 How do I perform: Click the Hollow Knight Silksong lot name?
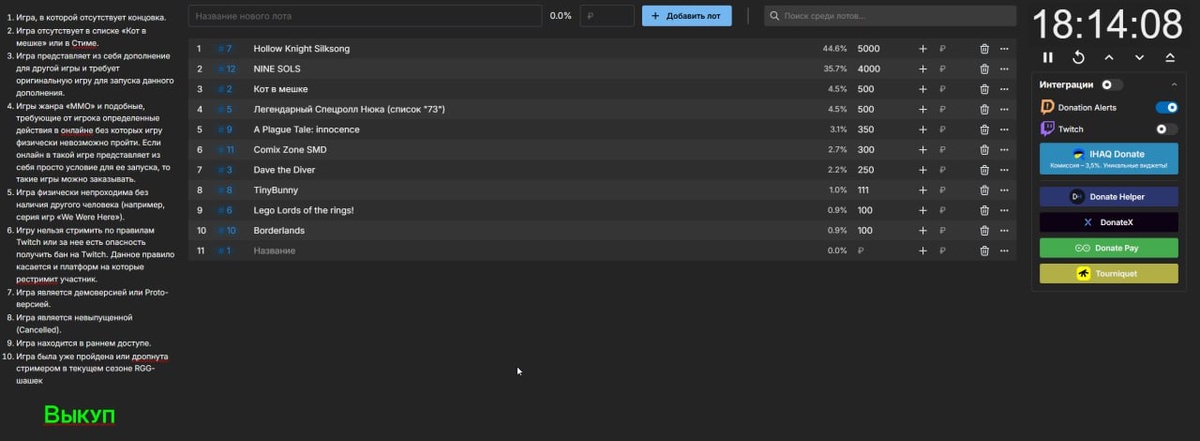pyautogui.click(x=303, y=49)
